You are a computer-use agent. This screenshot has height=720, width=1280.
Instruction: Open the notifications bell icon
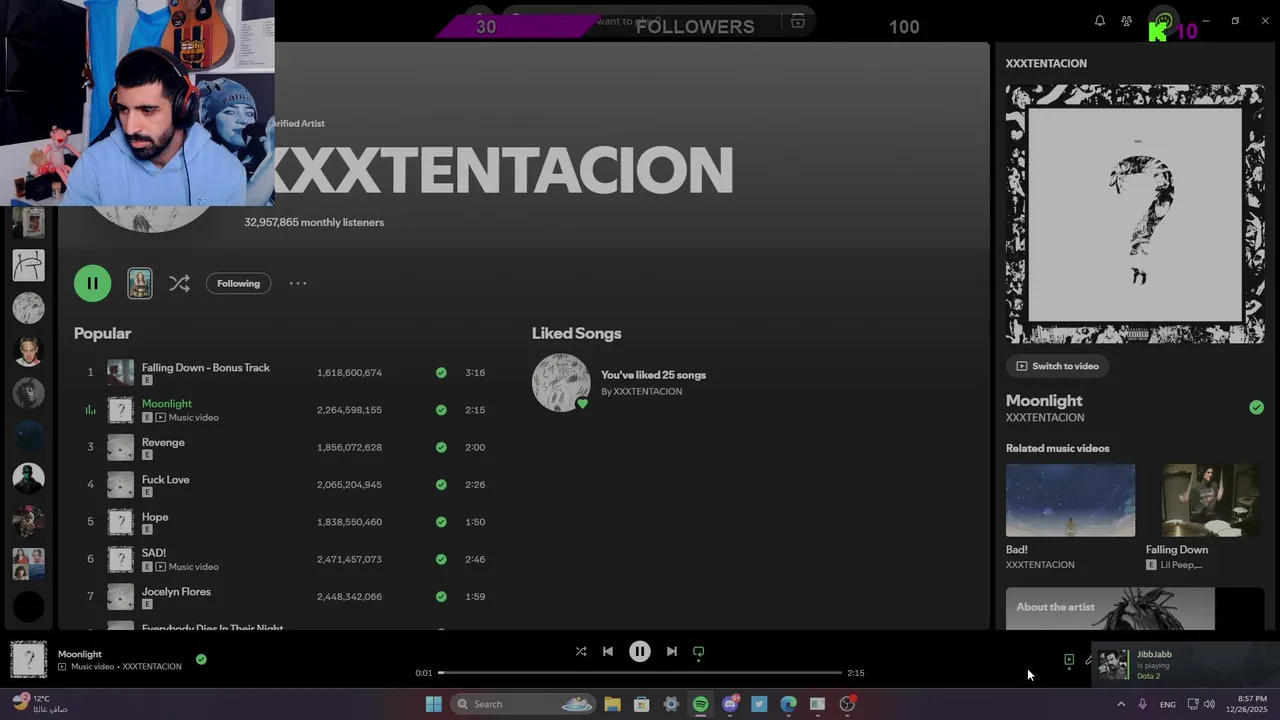[1100, 21]
